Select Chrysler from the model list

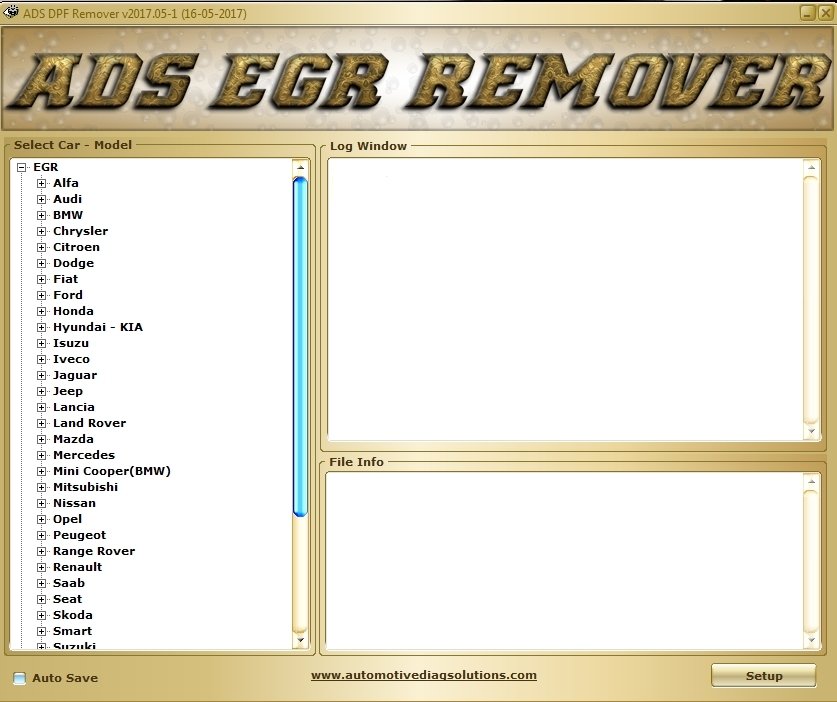(80, 231)
